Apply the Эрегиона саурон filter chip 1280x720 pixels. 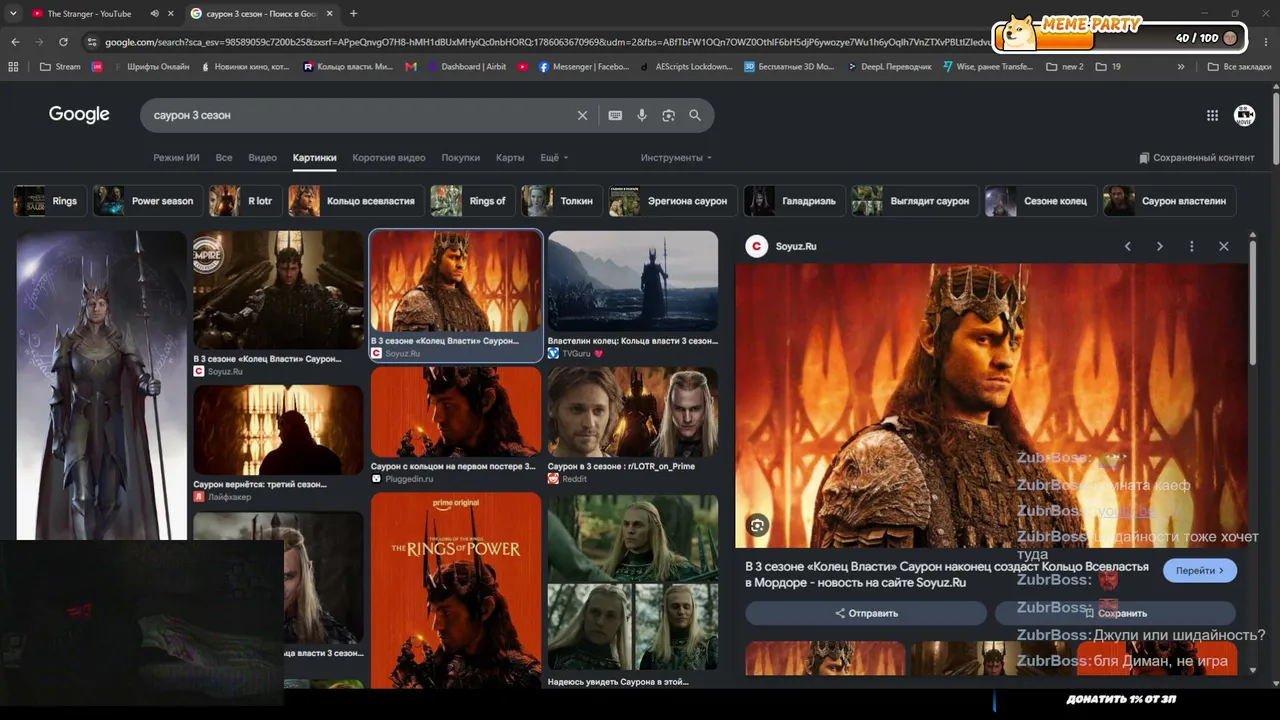673,201
